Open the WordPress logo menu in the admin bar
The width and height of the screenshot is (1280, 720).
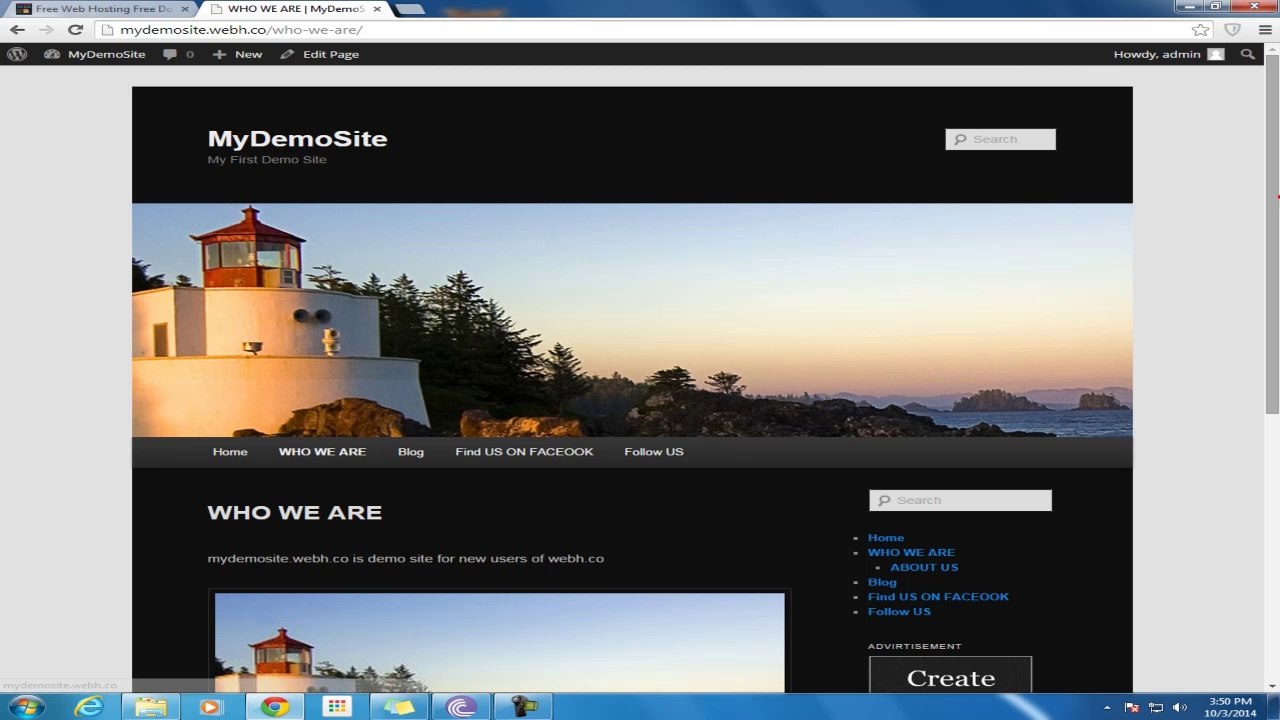tap(17, 54)
